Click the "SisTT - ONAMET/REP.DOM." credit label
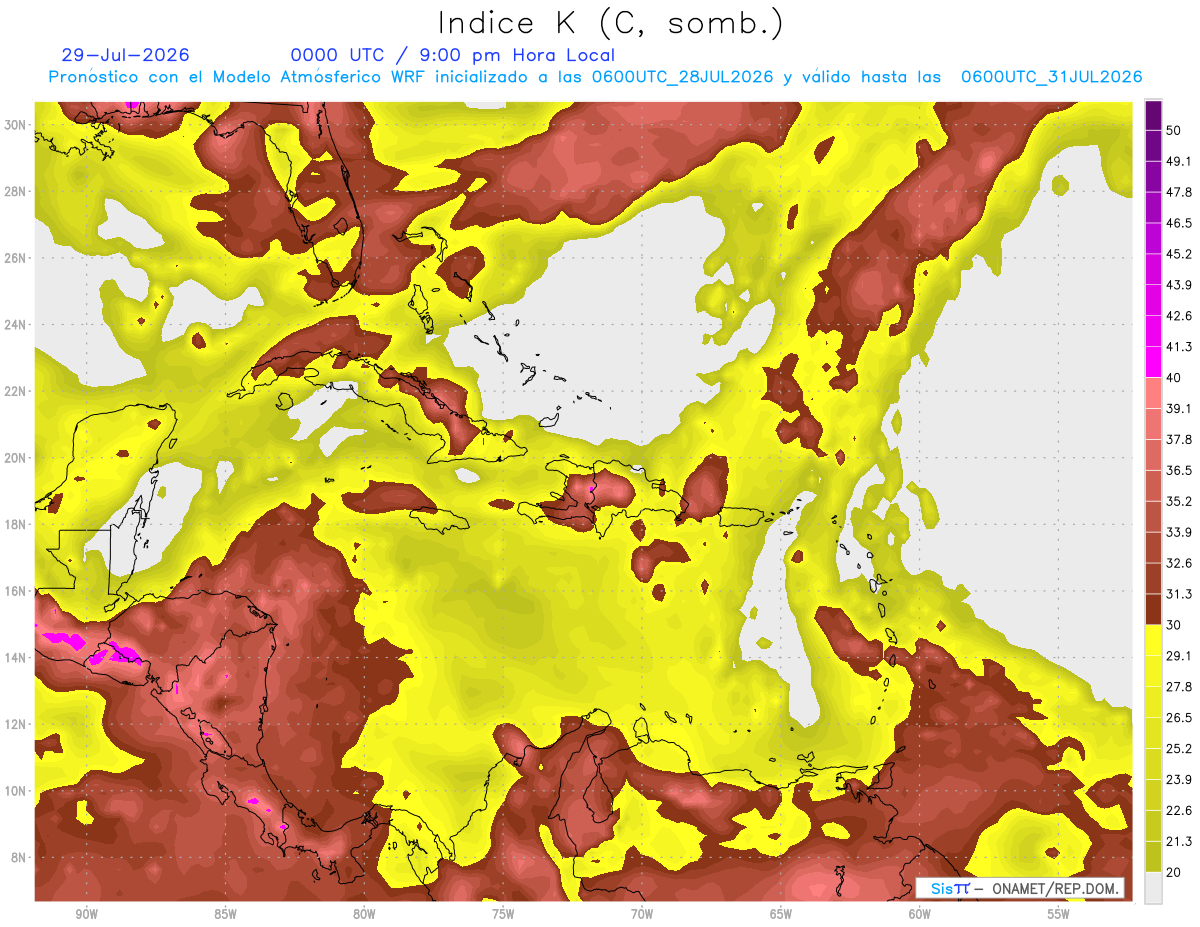1200x927 pixels. (x=1020, y=888)
